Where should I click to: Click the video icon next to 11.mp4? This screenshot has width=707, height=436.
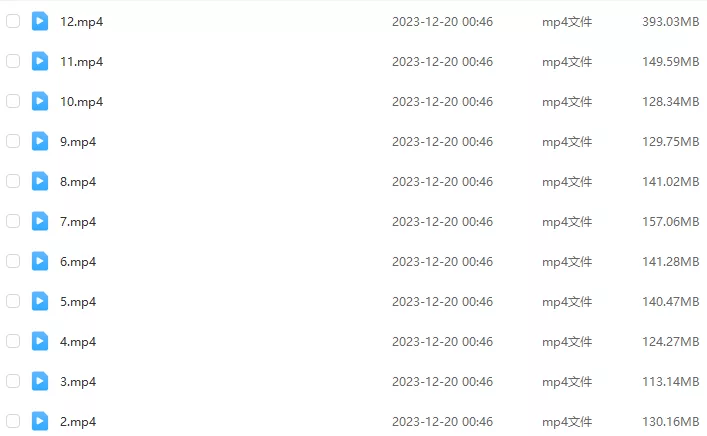coord(40,61)
